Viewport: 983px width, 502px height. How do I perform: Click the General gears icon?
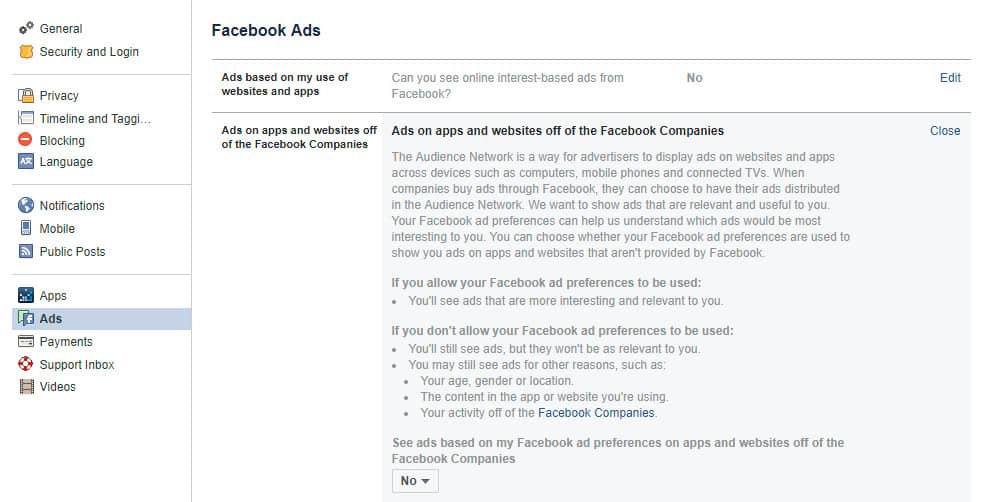click(26, 29)
